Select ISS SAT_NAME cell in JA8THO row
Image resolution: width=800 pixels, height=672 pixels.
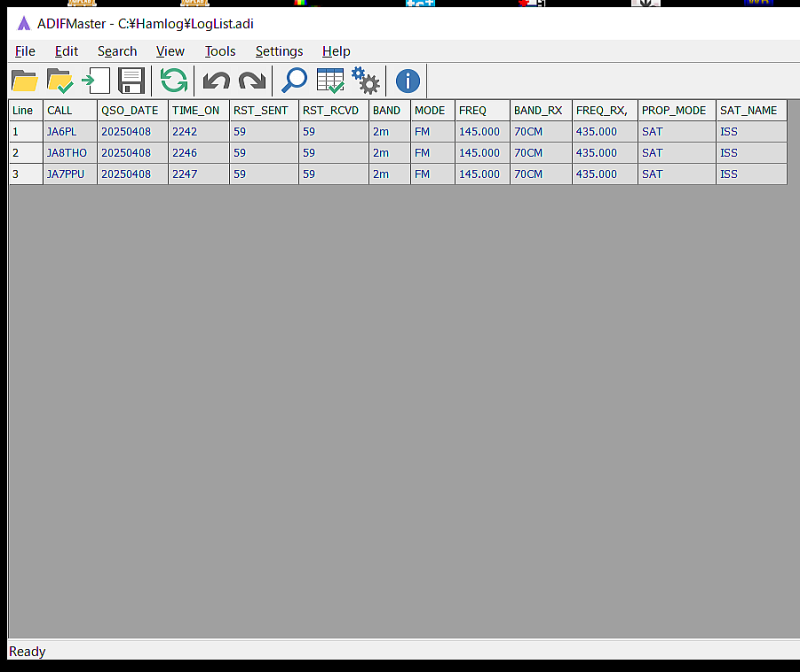click(752, 153)
